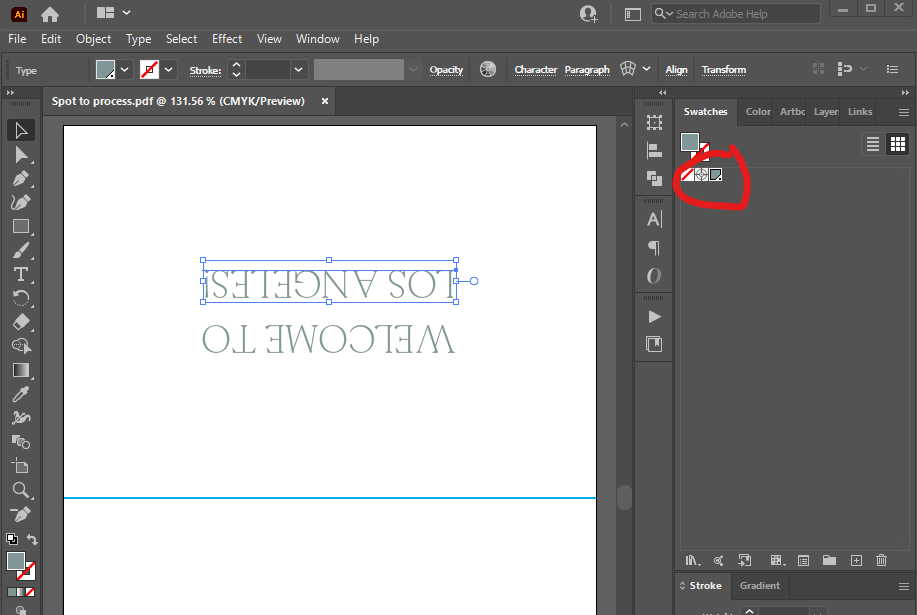Open the Make Envelope warp icon
The height and width of the screenshot is (615, 917).
(628, 69)
